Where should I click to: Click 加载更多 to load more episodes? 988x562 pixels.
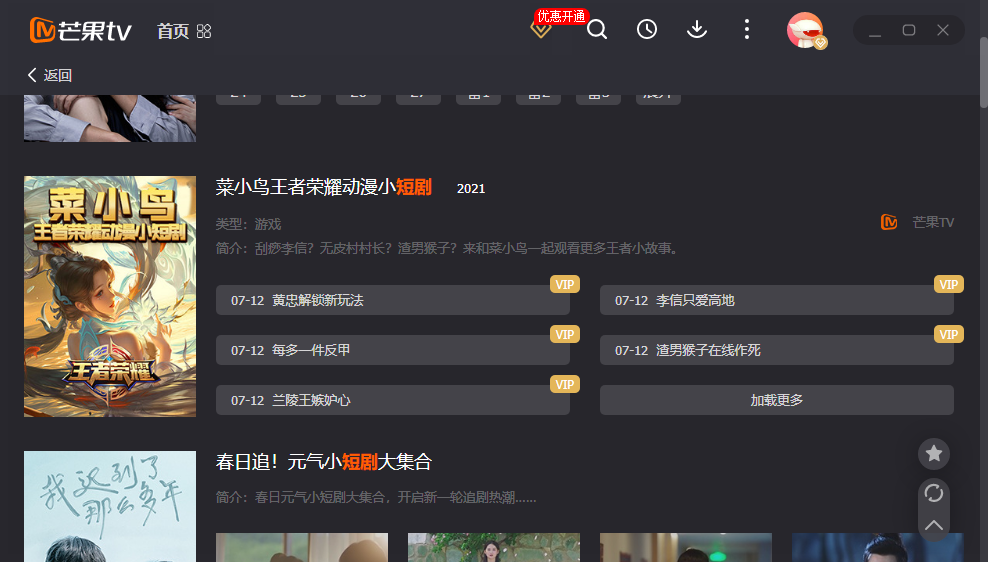776,400
